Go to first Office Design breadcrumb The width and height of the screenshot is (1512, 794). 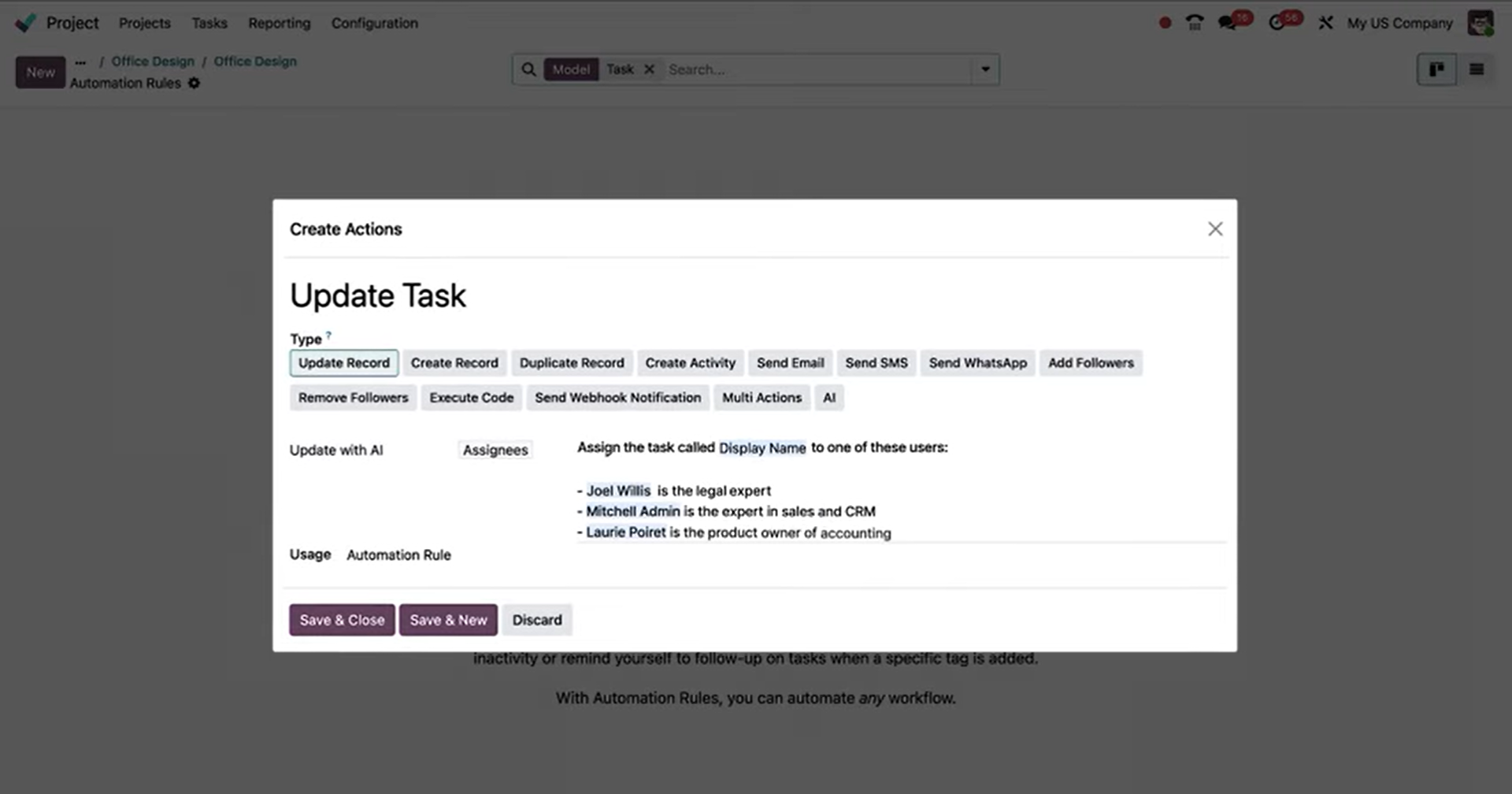(153, 61)
